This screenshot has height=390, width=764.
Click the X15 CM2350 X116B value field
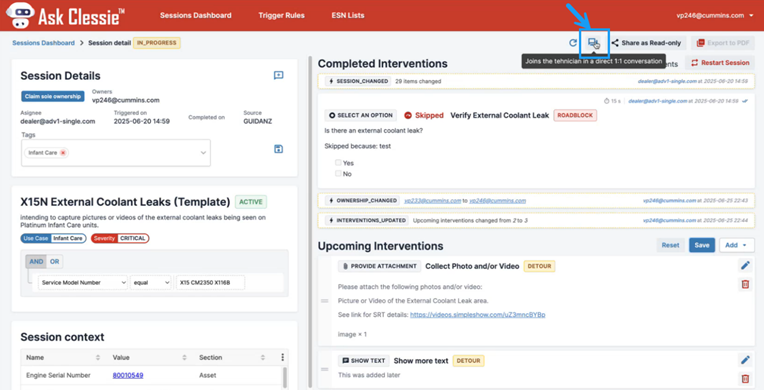tap(210, 282)
